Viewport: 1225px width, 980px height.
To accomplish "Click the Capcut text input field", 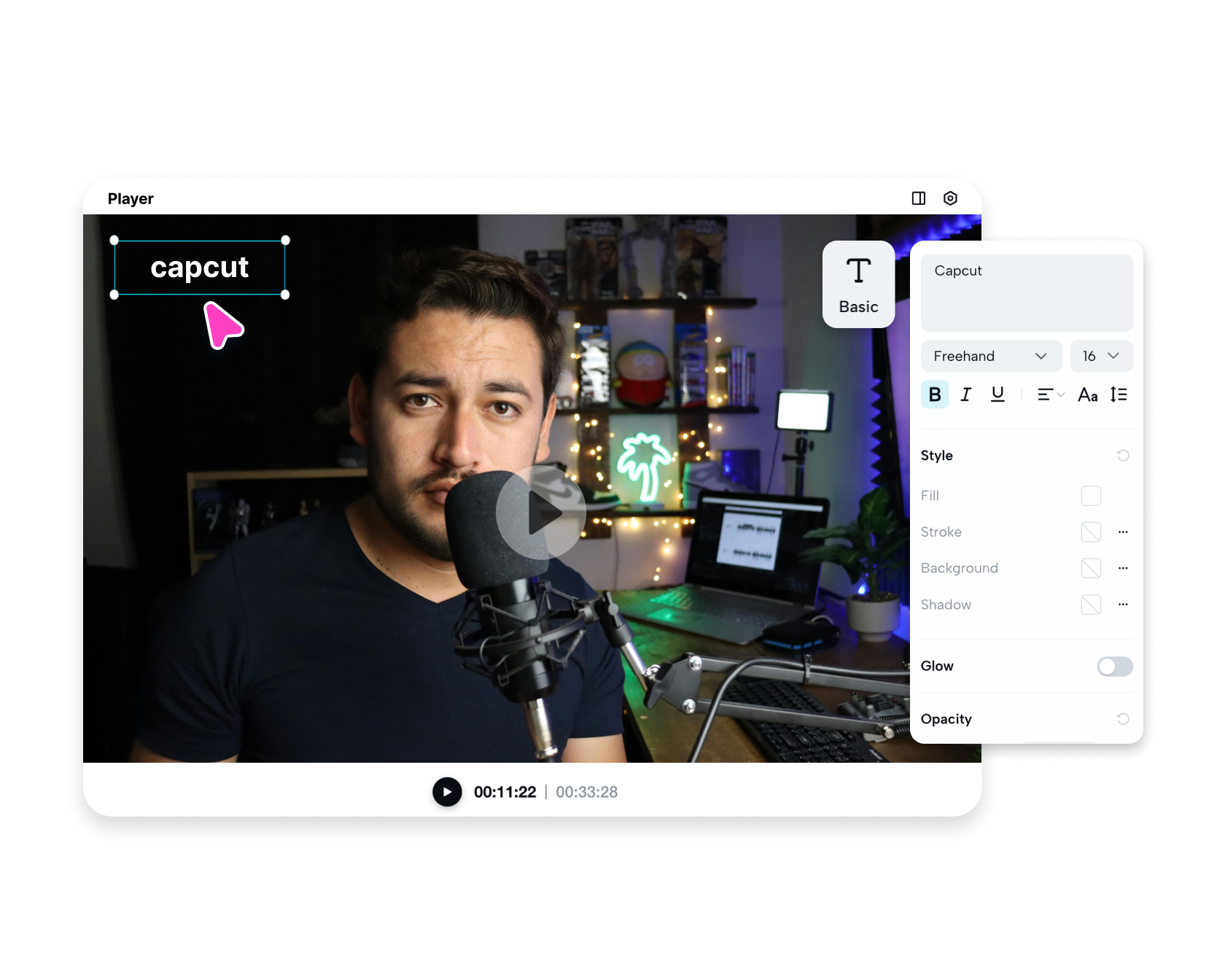I will 1026,292.
